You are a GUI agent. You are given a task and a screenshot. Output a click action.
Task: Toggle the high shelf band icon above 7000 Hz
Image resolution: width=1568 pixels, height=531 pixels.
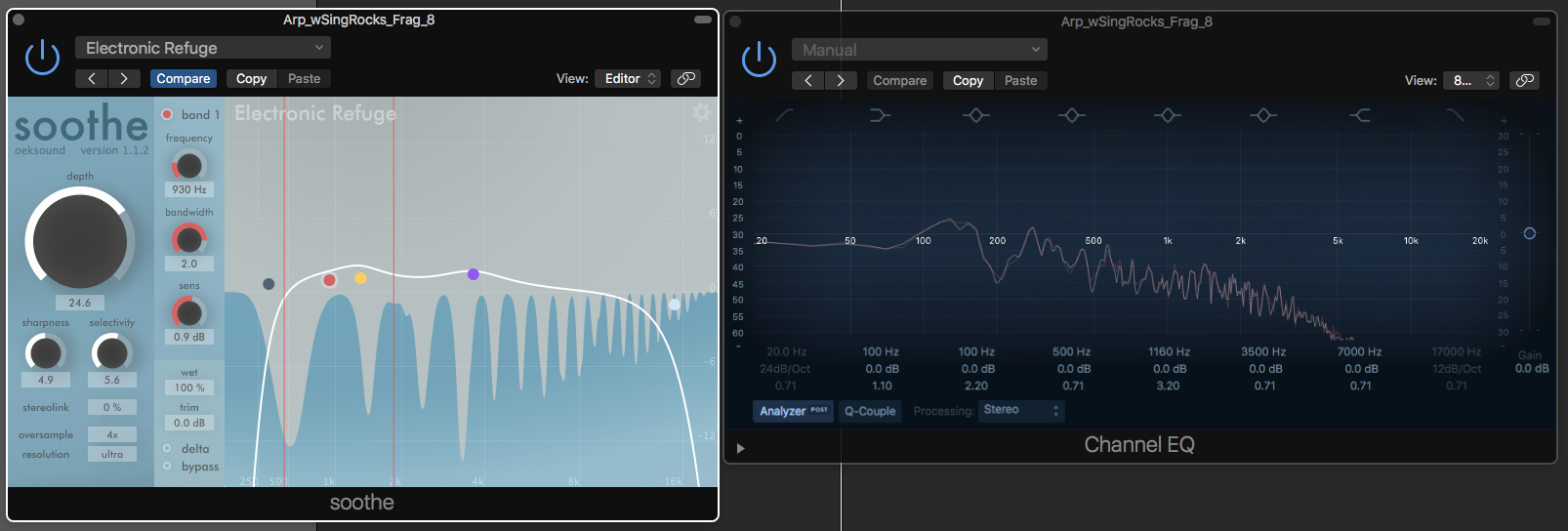tap(1359, 115)
